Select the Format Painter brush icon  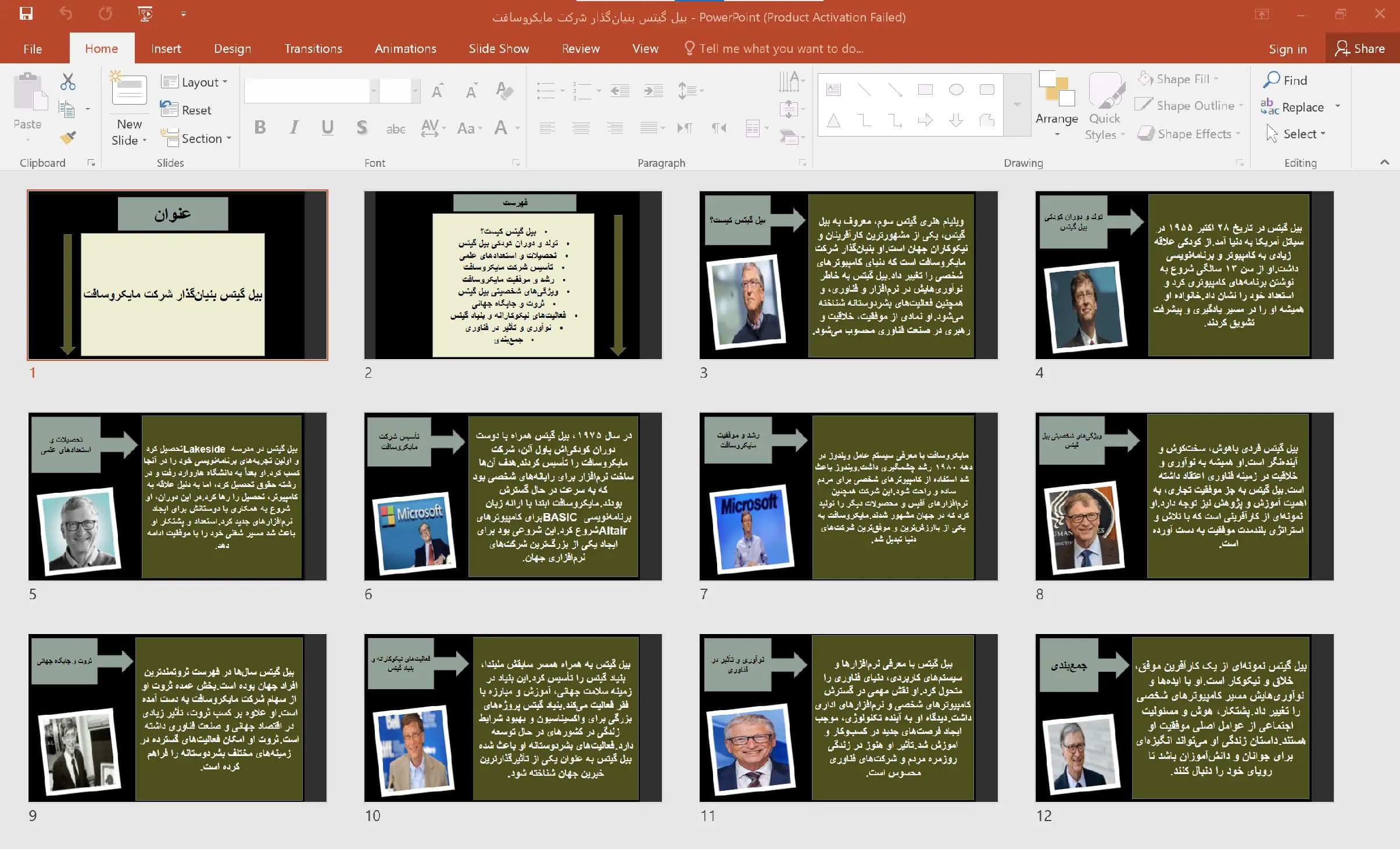click(68, 138)
